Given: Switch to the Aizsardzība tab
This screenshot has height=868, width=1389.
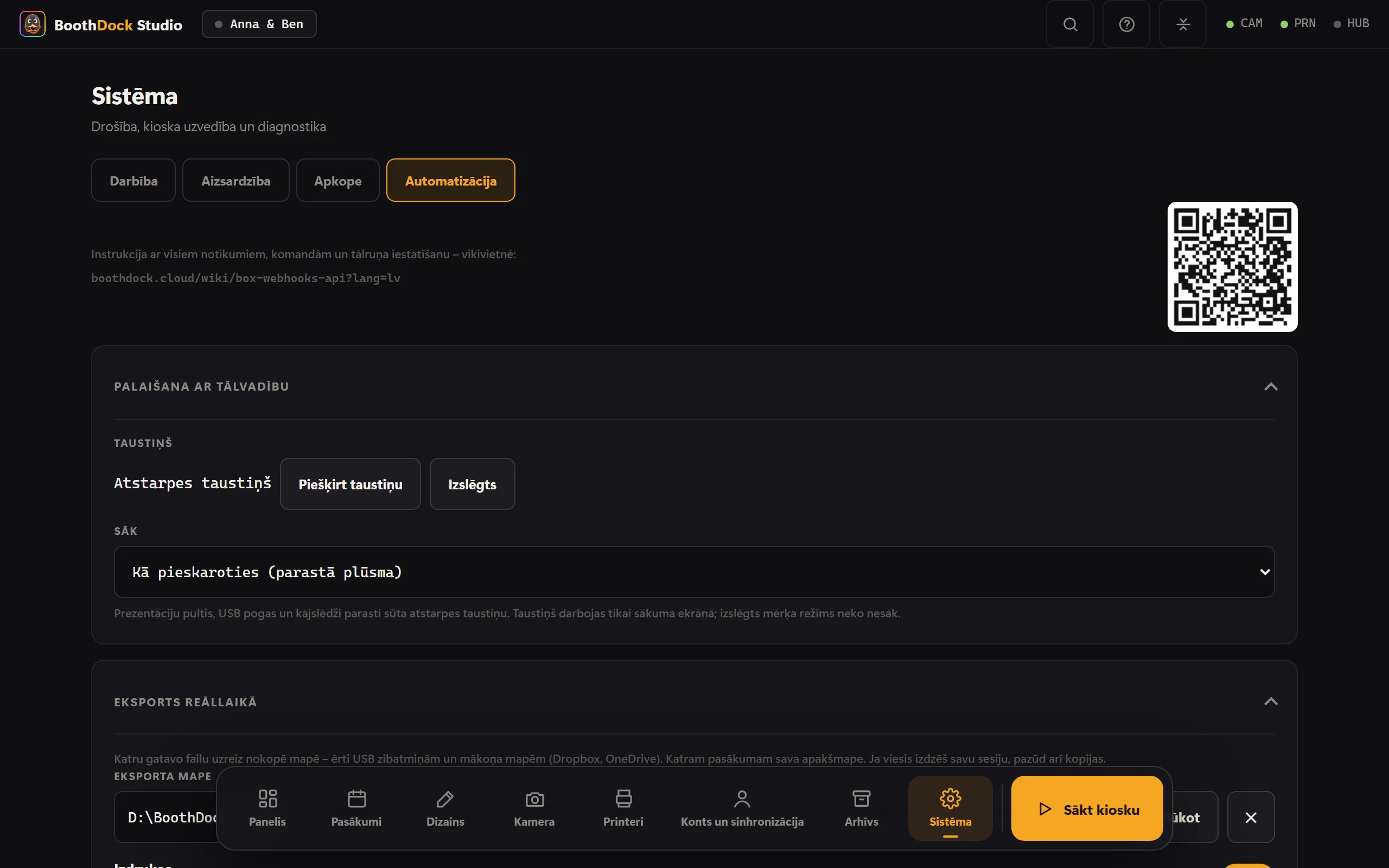Looking at the screenshot, I should pos(236,180).
